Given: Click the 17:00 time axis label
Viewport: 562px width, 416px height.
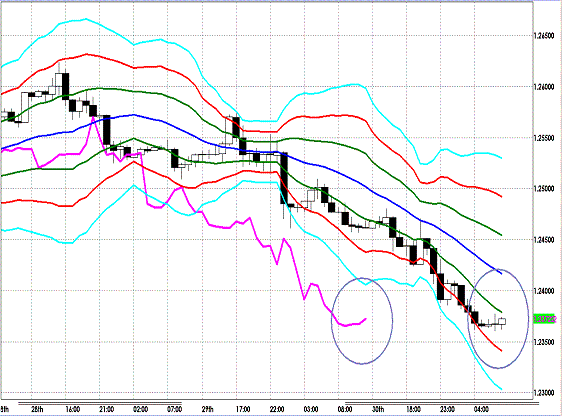Looking at the screenshot, I should [243, 409].
